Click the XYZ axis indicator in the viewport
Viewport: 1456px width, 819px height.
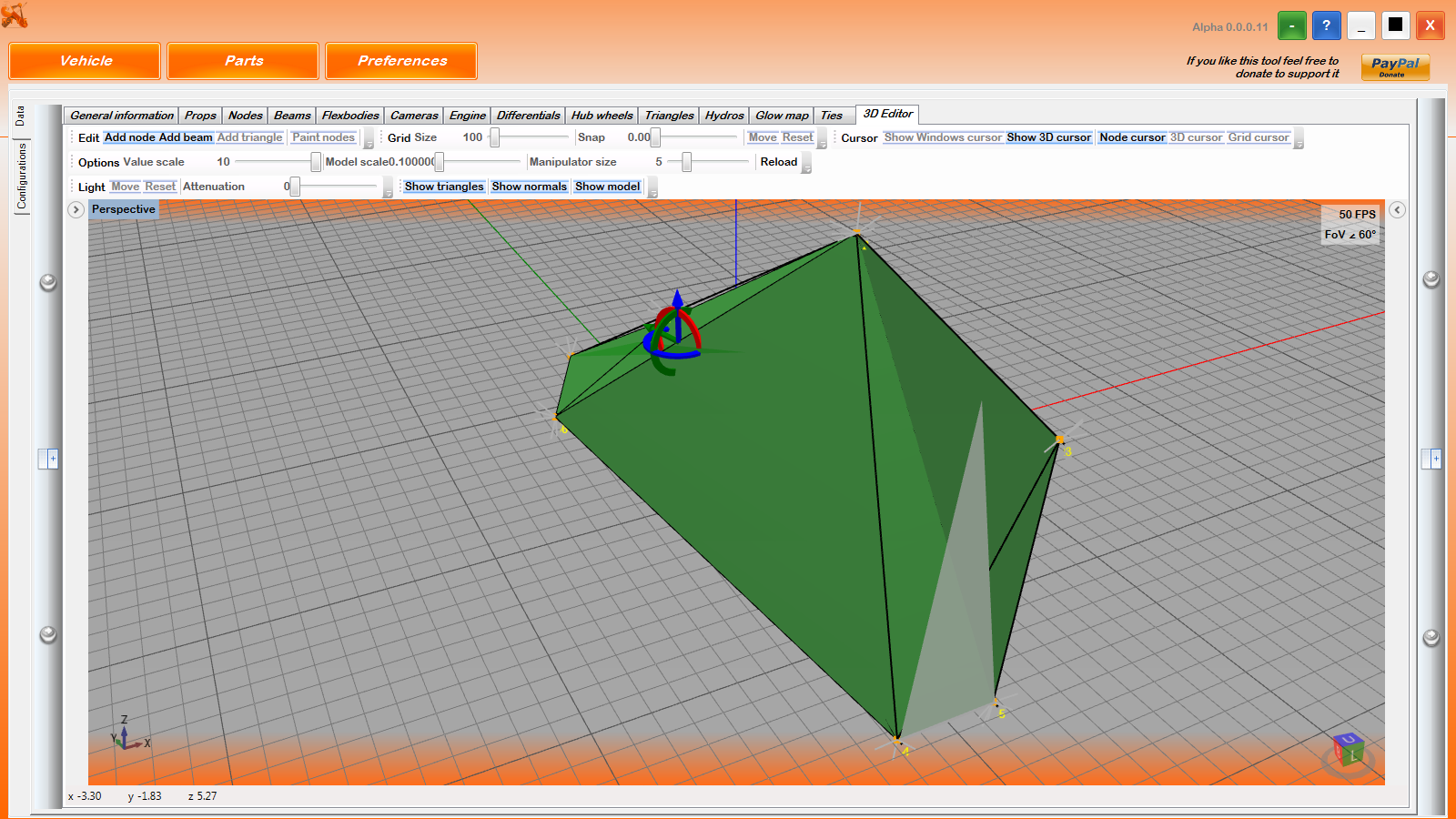point(129,734)
